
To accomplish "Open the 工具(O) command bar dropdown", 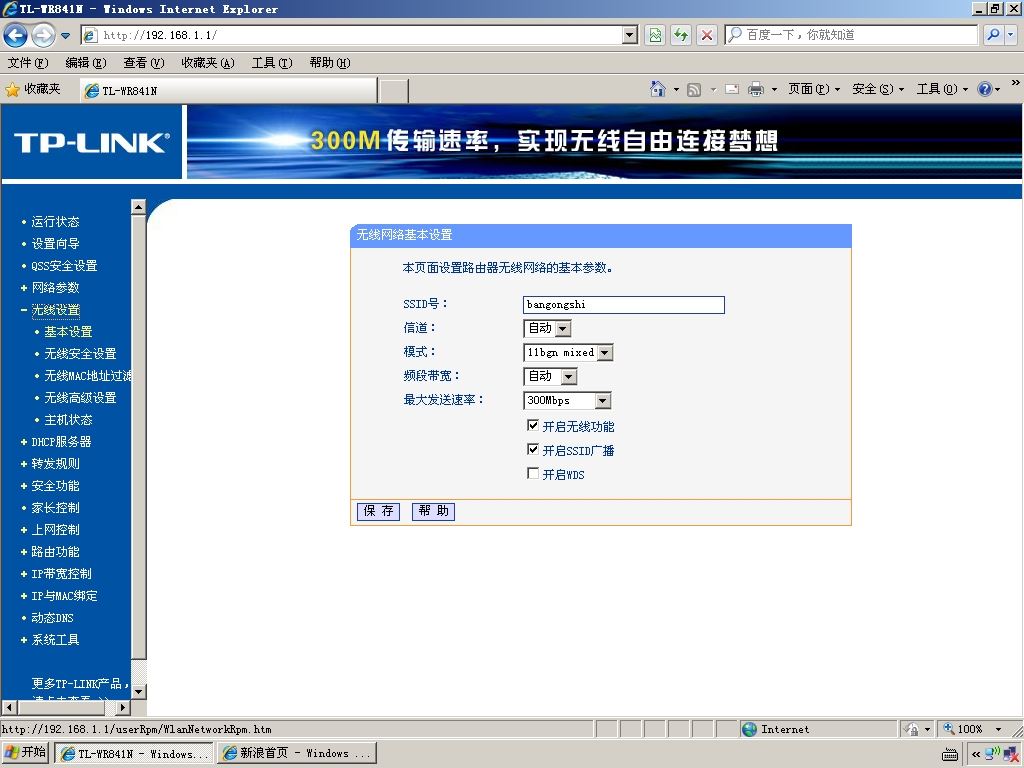I will point(942,89).
